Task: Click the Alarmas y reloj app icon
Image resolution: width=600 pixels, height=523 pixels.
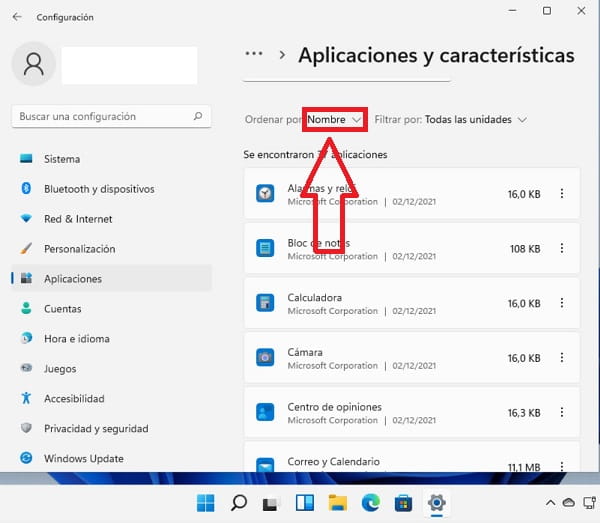Action: coord(265,194)
